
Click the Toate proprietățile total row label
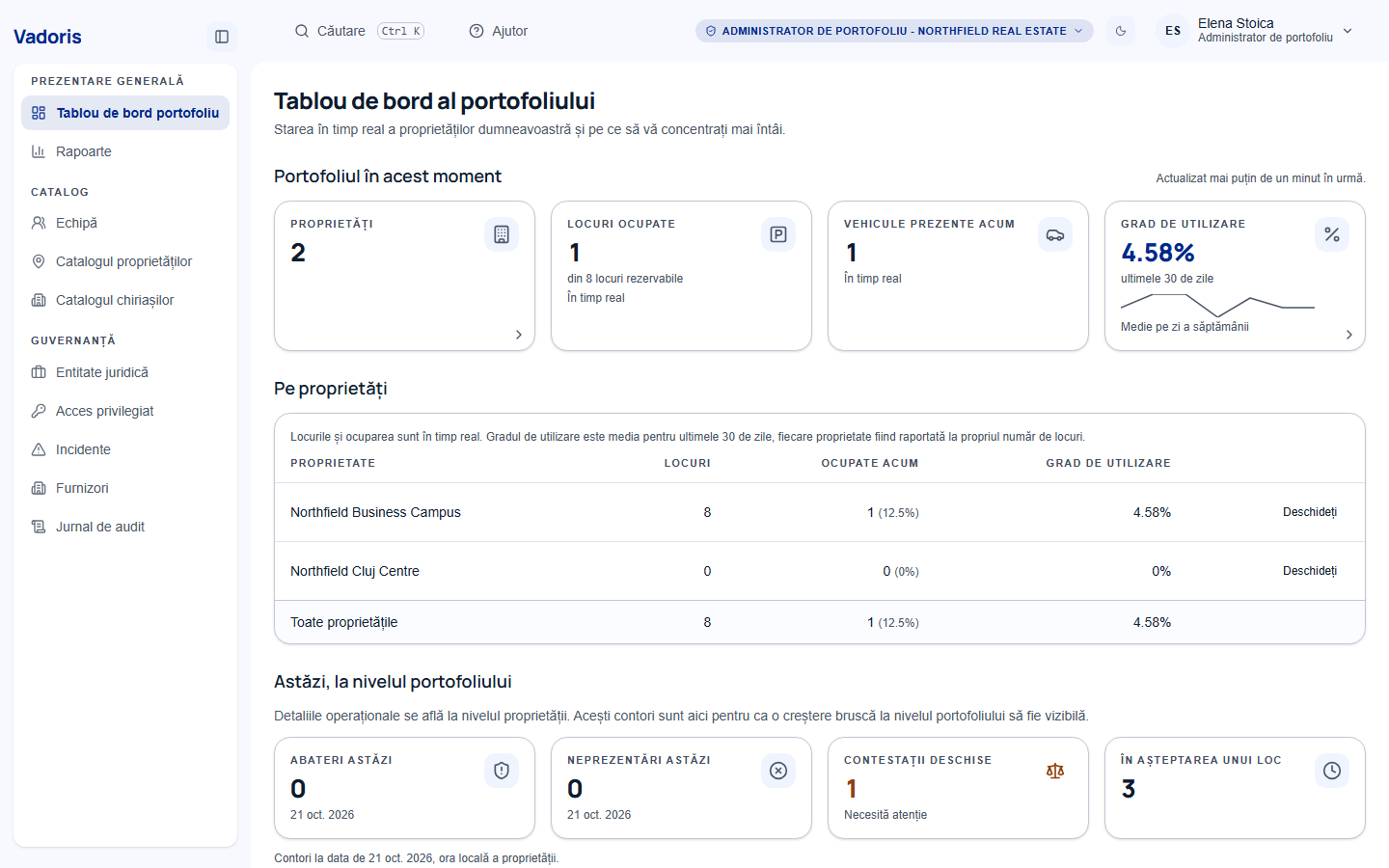(344, 622)
